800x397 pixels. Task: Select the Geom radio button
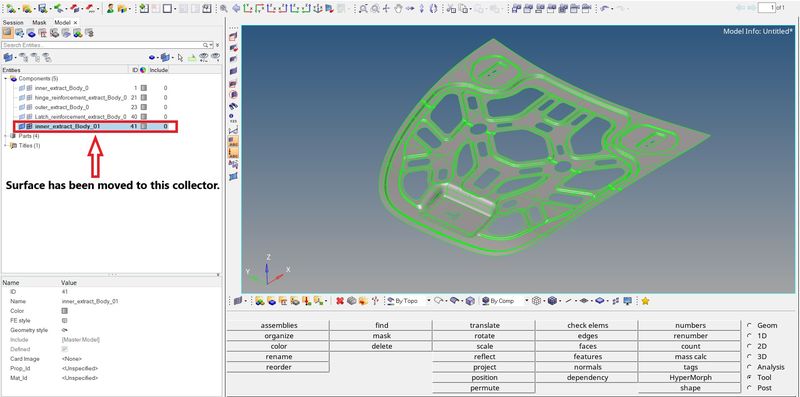[x=749, y=325]
